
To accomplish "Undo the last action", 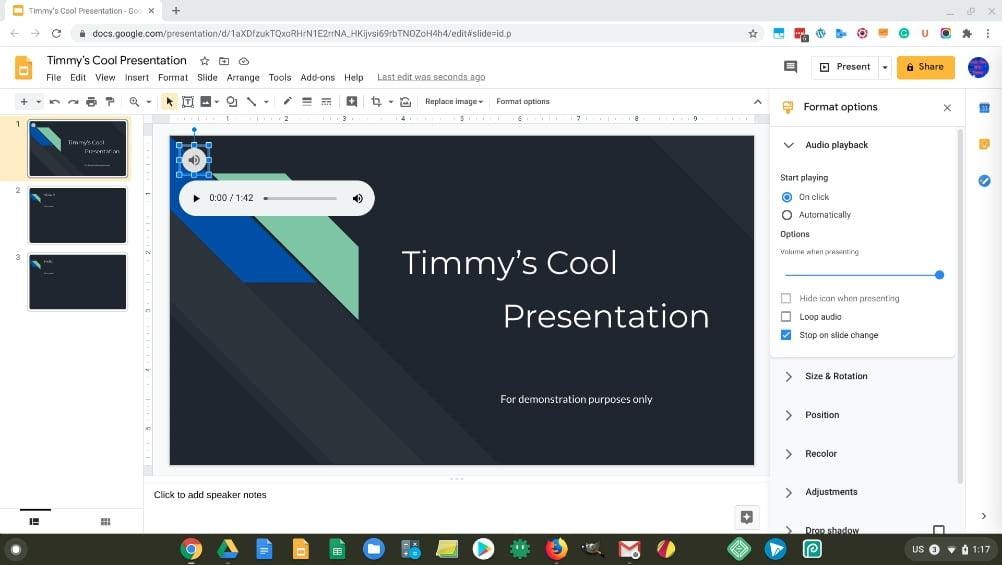I will tap(55, 102).
